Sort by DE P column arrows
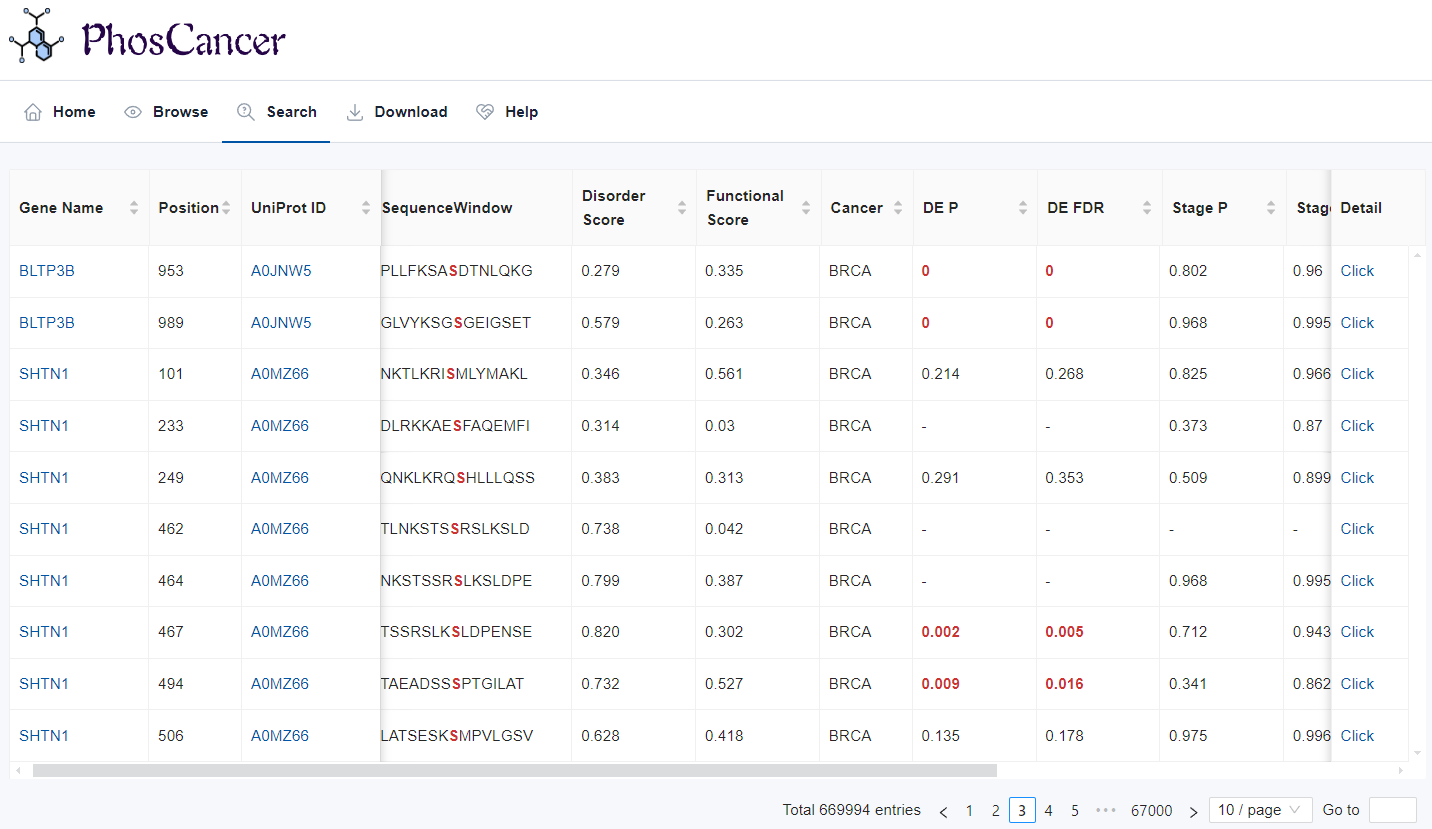 pos(1023,208)
